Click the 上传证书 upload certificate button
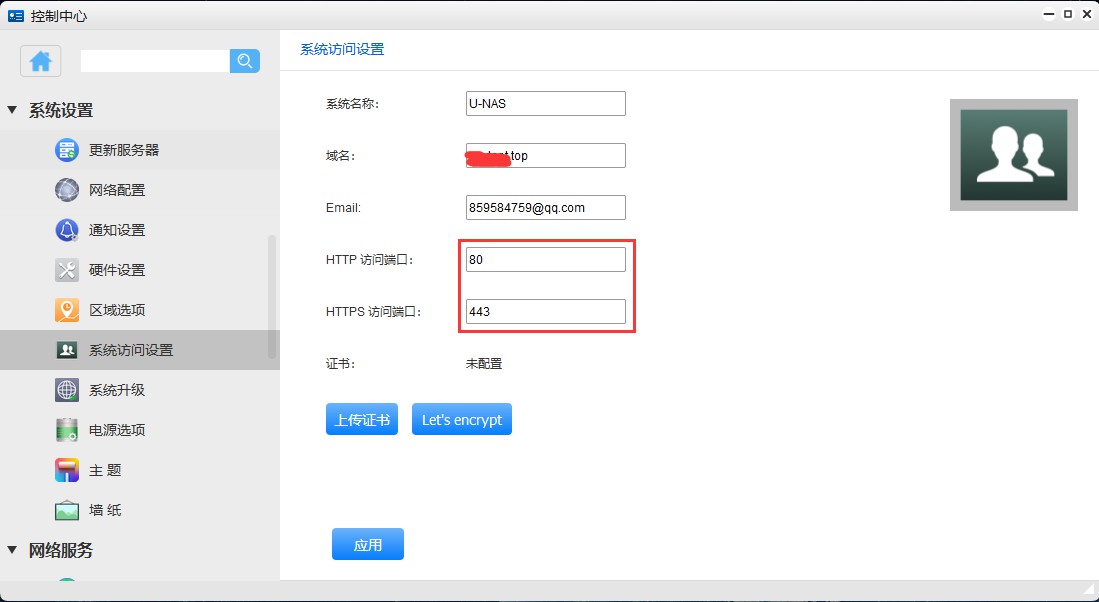The width and height of the screenshot is (1099, 602). 362,420
